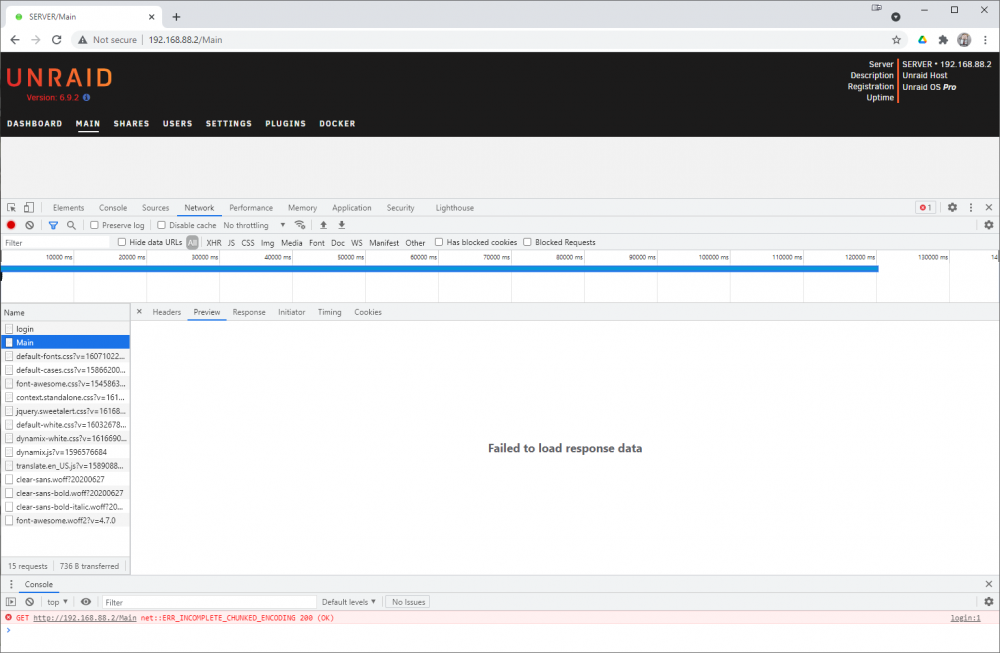Select the login request row
Image resolution: width=1000 pixels, height=653 pixels.
[65, 329]
